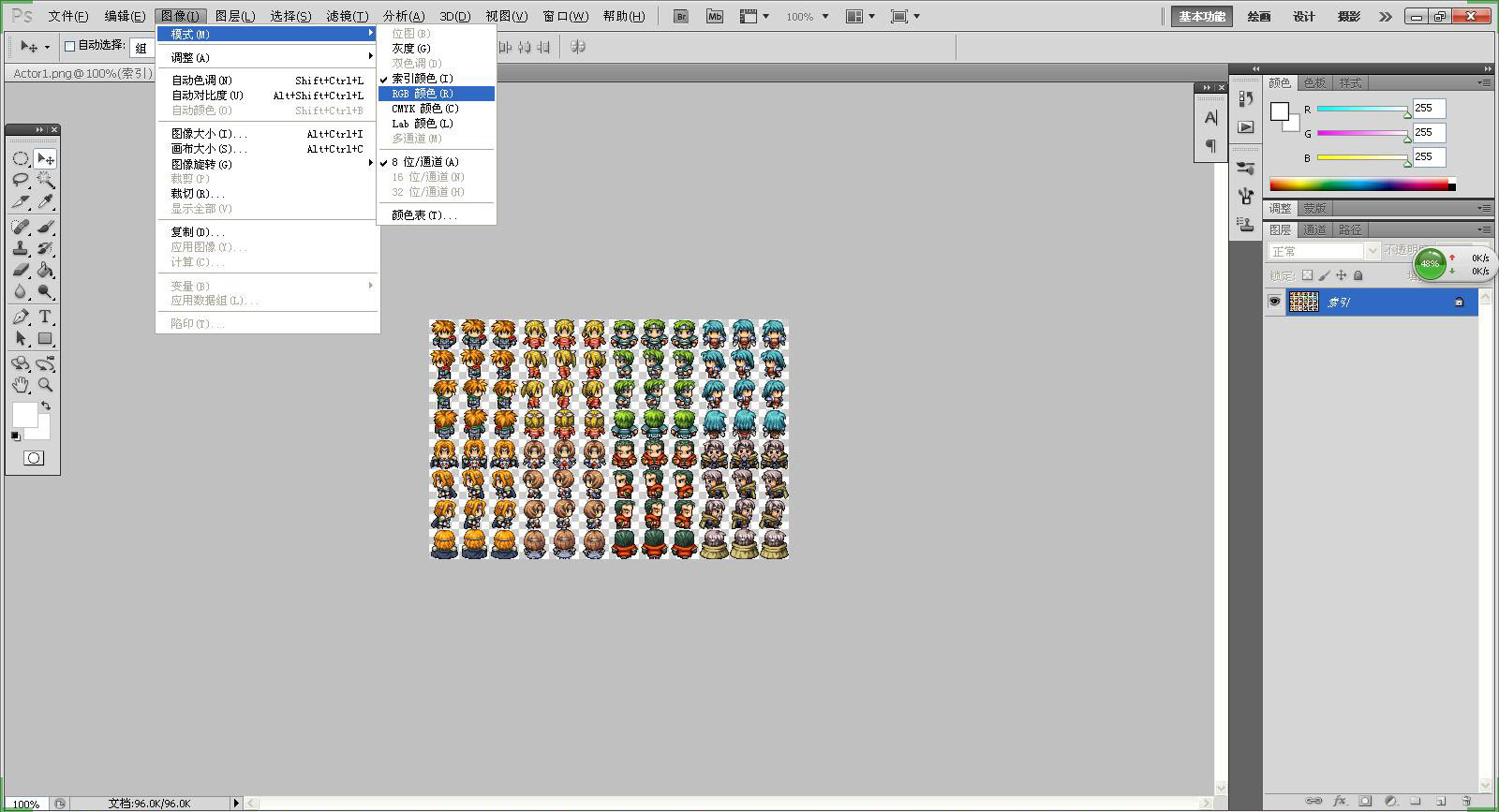
Task: Choose RGB 颜色(R) mode
Action: point(437,94)
